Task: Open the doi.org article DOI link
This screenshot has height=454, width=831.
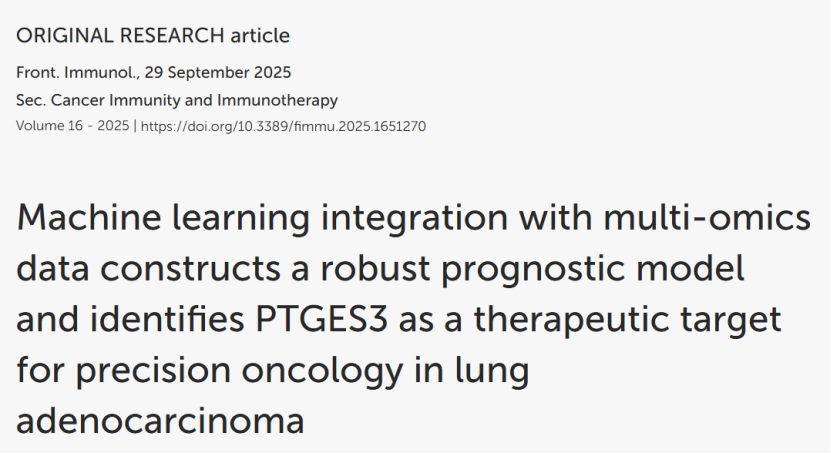Action: click(x=283, y=127)
